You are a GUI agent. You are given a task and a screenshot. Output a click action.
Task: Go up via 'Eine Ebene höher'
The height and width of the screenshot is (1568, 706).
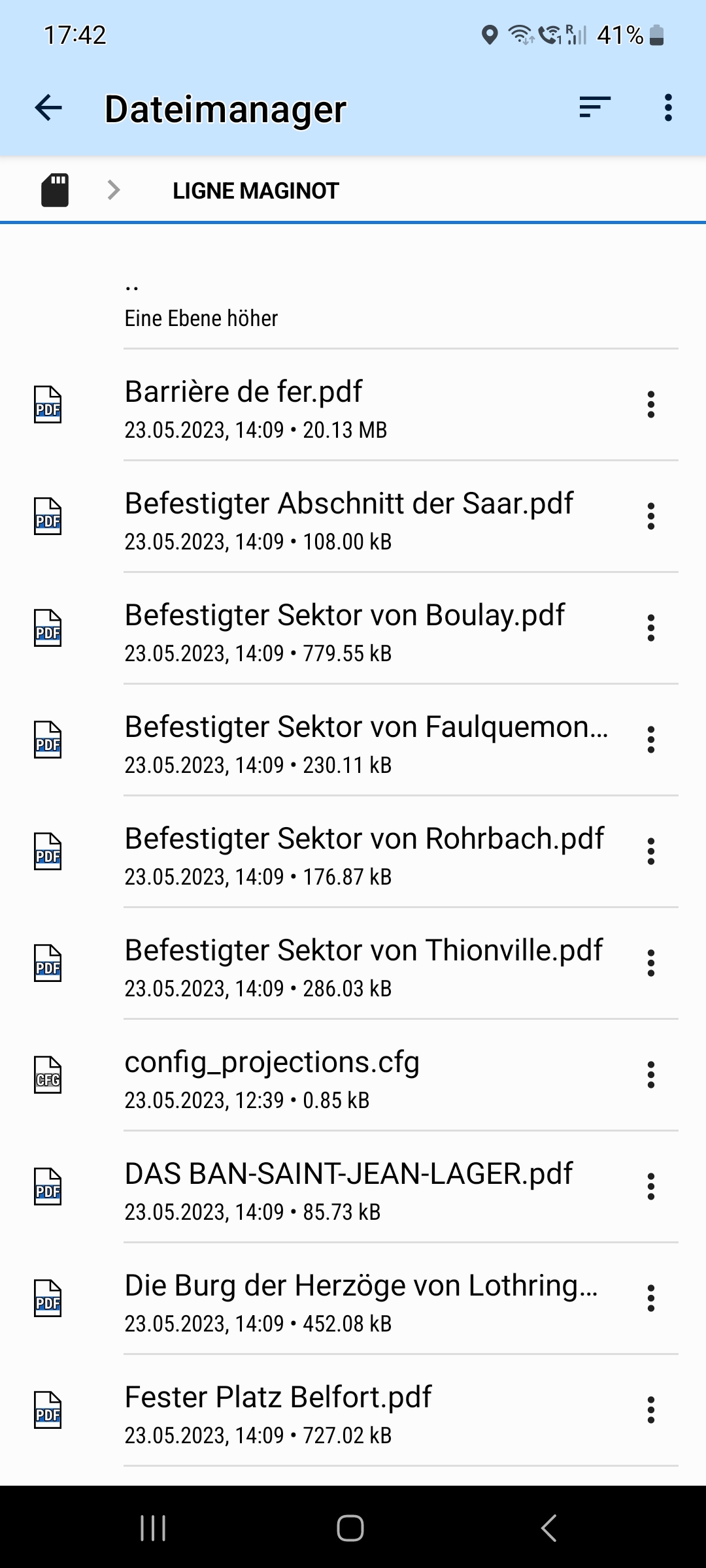coord(201,302)
